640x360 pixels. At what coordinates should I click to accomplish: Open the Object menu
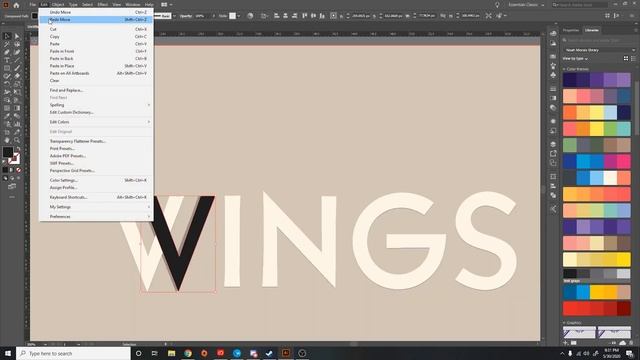(x=58, y=4)
